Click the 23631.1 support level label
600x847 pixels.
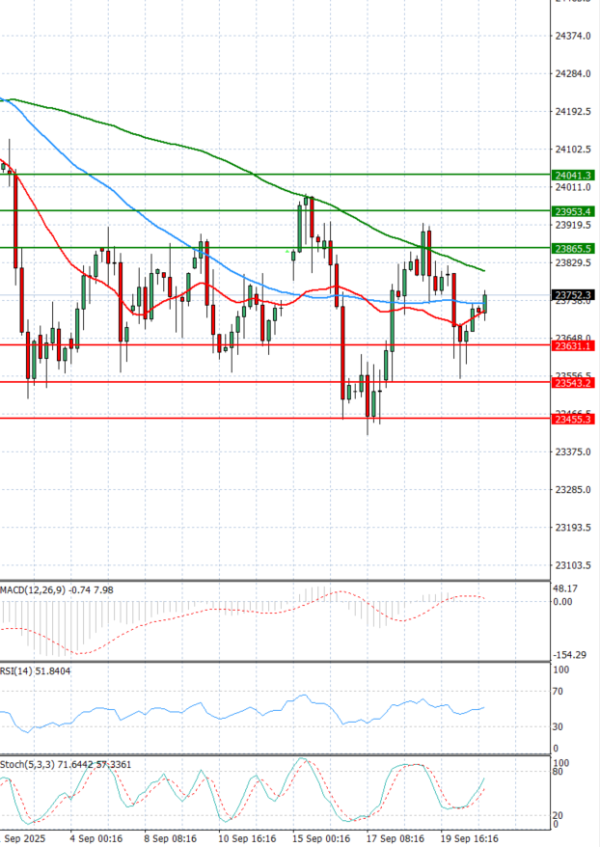tap(573, 346)
